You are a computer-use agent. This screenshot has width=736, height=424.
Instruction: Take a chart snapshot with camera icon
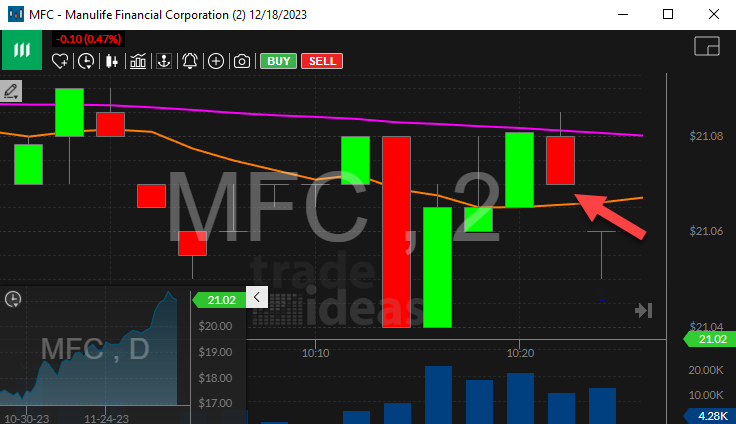coord(242,61)
